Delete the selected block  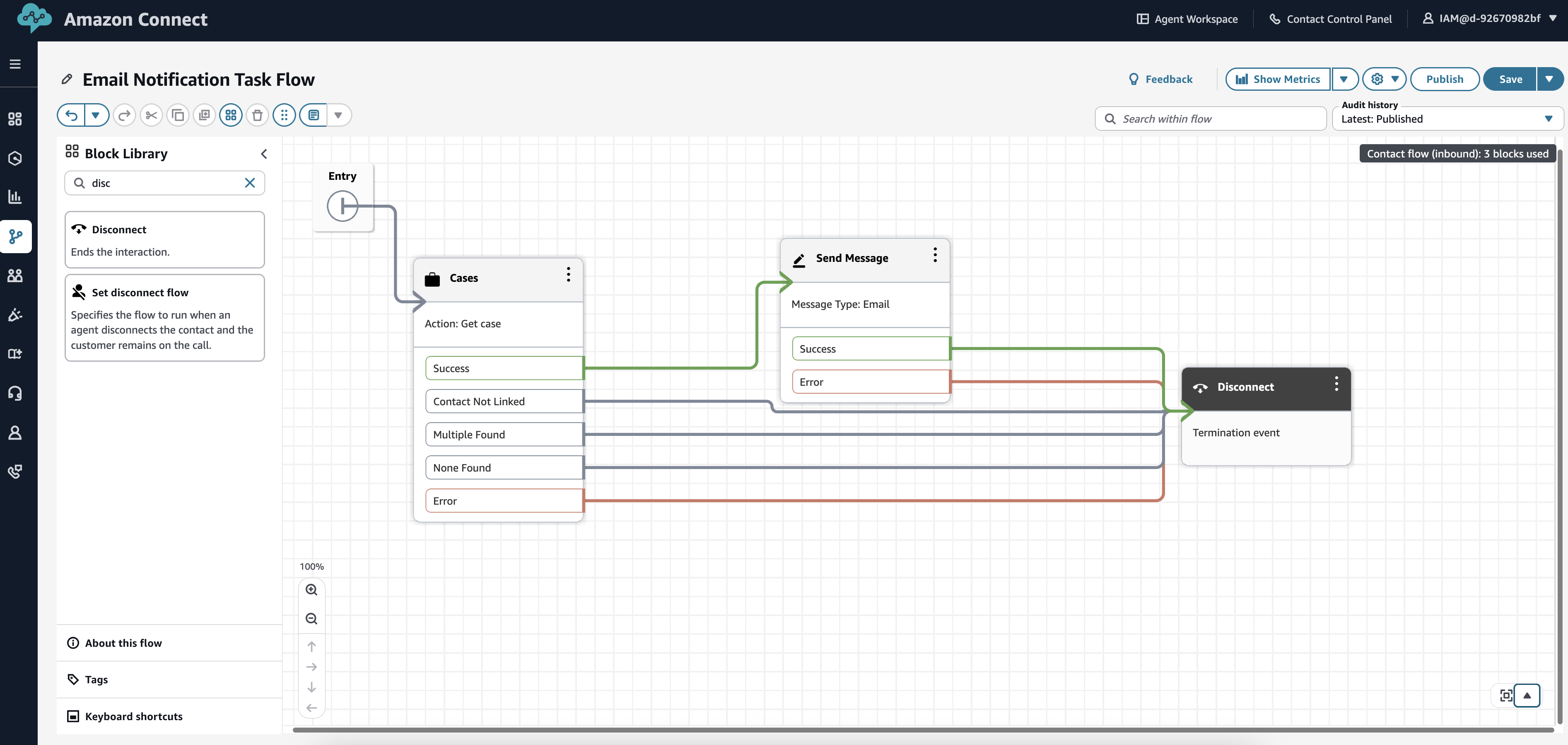257,114
